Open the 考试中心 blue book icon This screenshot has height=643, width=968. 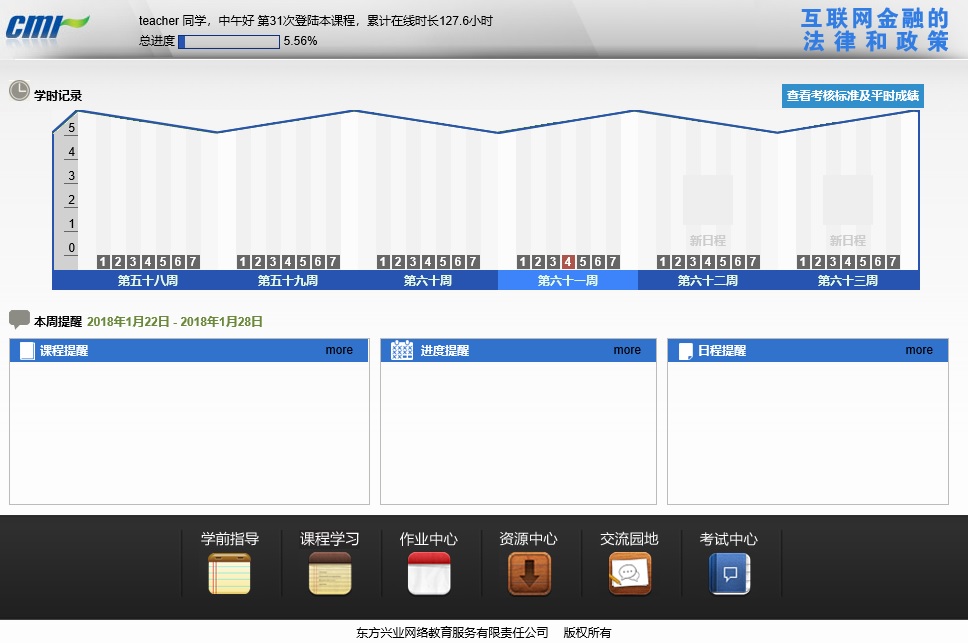point(729,573)
